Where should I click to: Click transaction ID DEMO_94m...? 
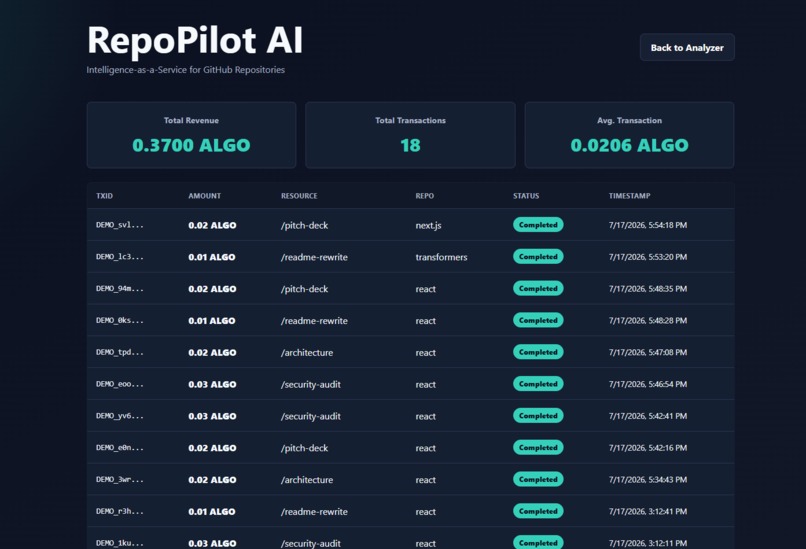point(120,288)
